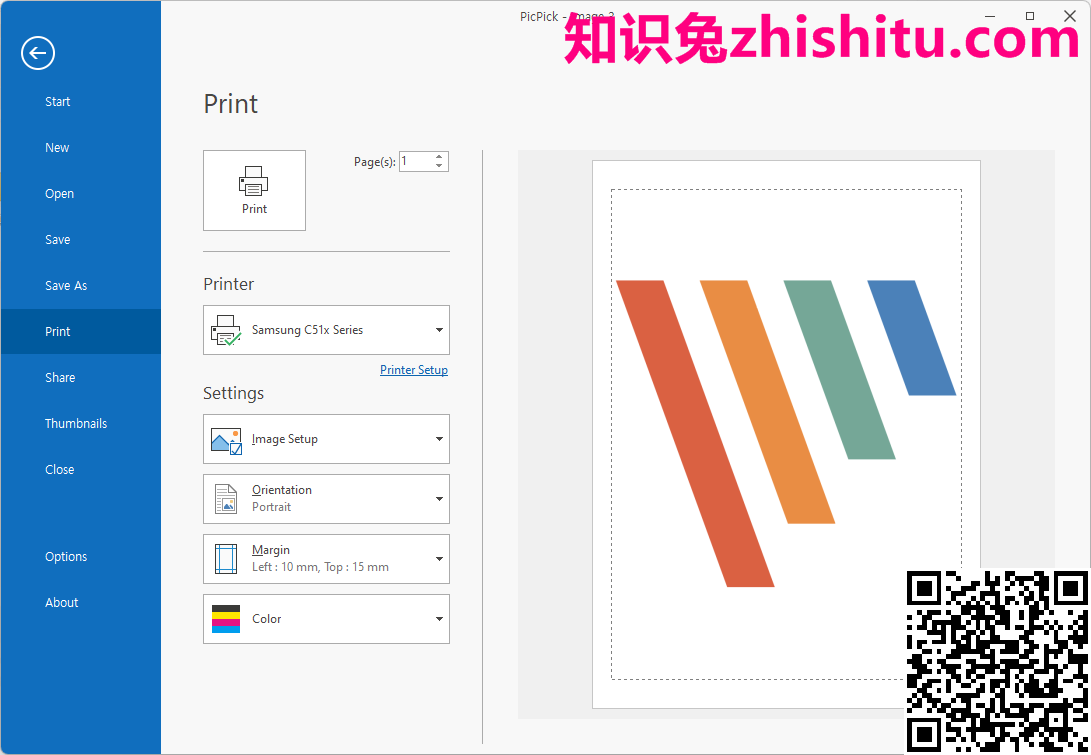Click the Samsung printer icon with checkmark

click(225, 331)
